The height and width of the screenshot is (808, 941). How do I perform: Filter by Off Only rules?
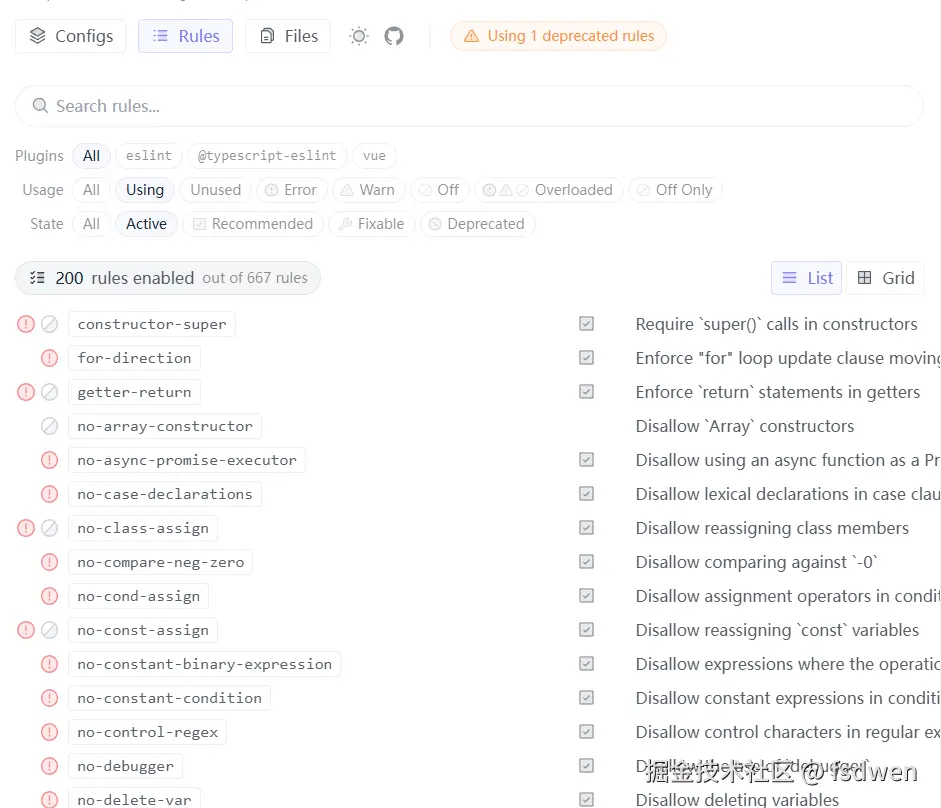(675, 190)
